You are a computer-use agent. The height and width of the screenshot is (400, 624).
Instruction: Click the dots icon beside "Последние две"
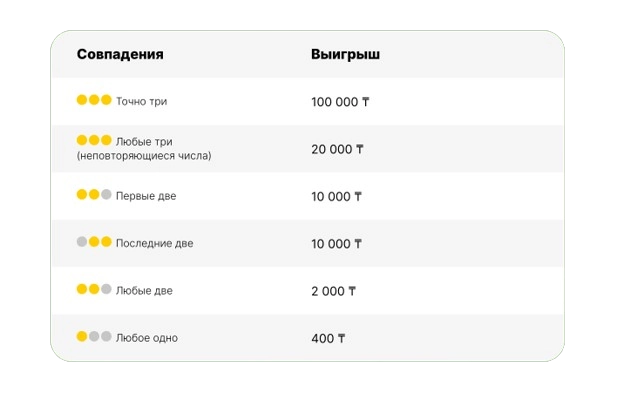click(93, 242)
